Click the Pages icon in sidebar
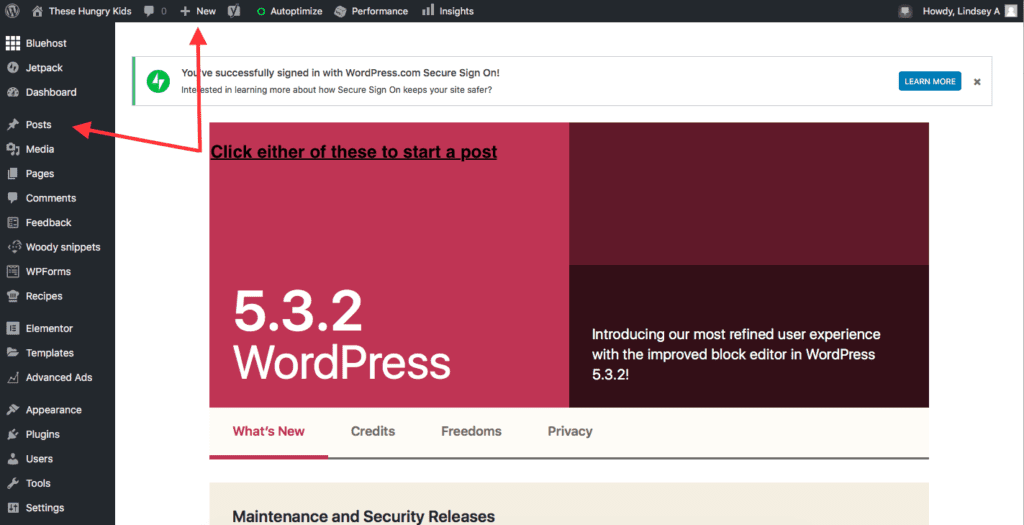1024x525 pixels. (x=12, y=174)
